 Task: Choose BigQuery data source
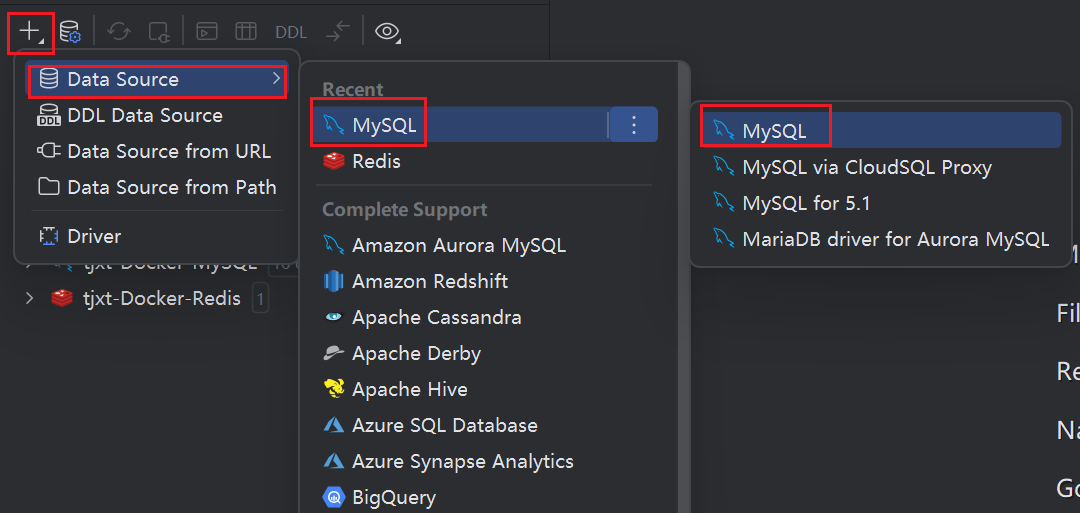[486, 497]
